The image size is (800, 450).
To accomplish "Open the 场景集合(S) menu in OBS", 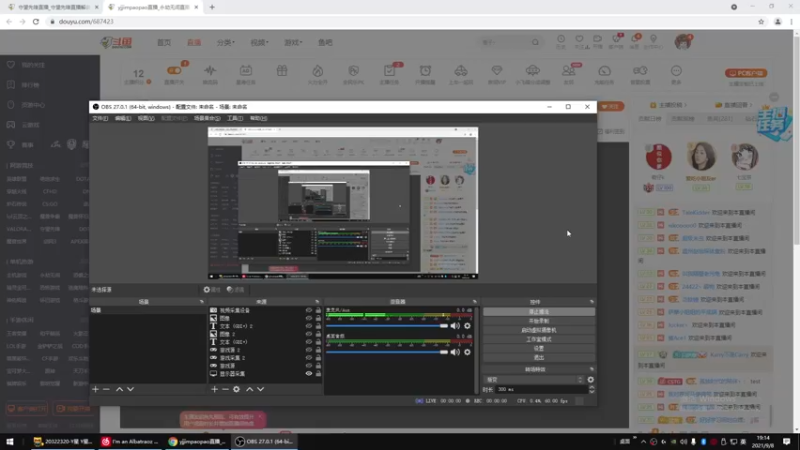I will click(x=207, y=118).
